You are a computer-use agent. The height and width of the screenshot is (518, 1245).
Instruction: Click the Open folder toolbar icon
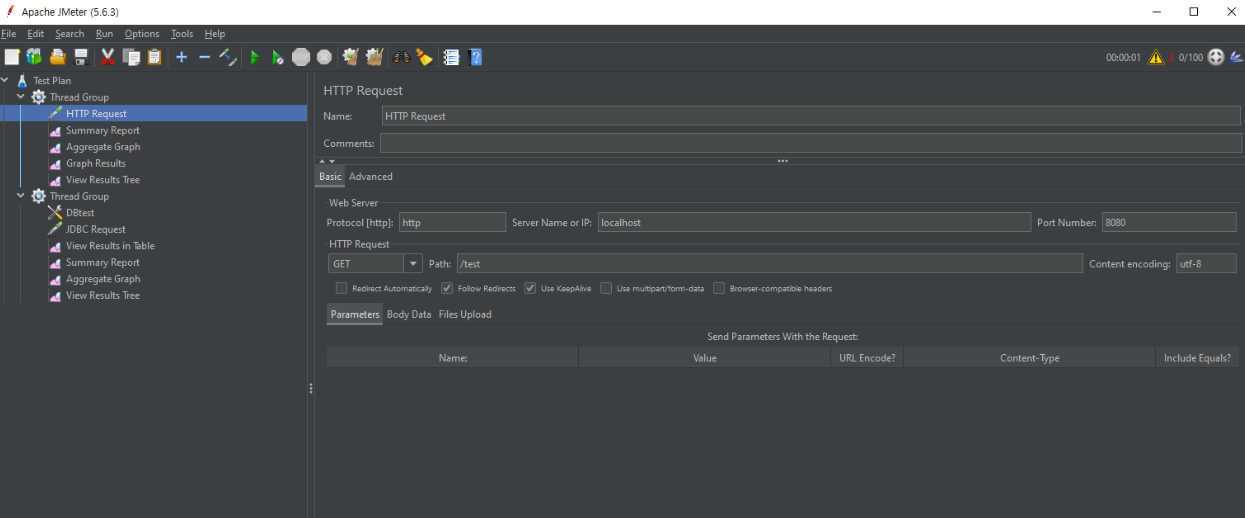[x=58, y=57]
